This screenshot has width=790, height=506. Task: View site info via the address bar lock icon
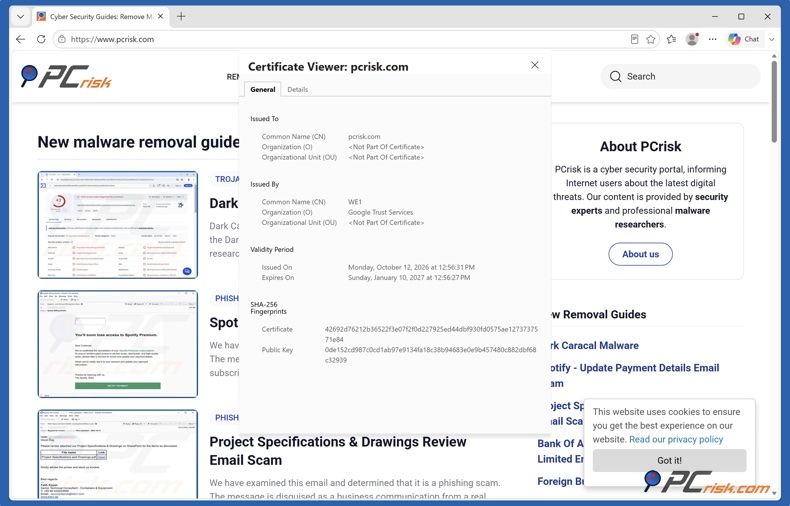coord(61,39)
